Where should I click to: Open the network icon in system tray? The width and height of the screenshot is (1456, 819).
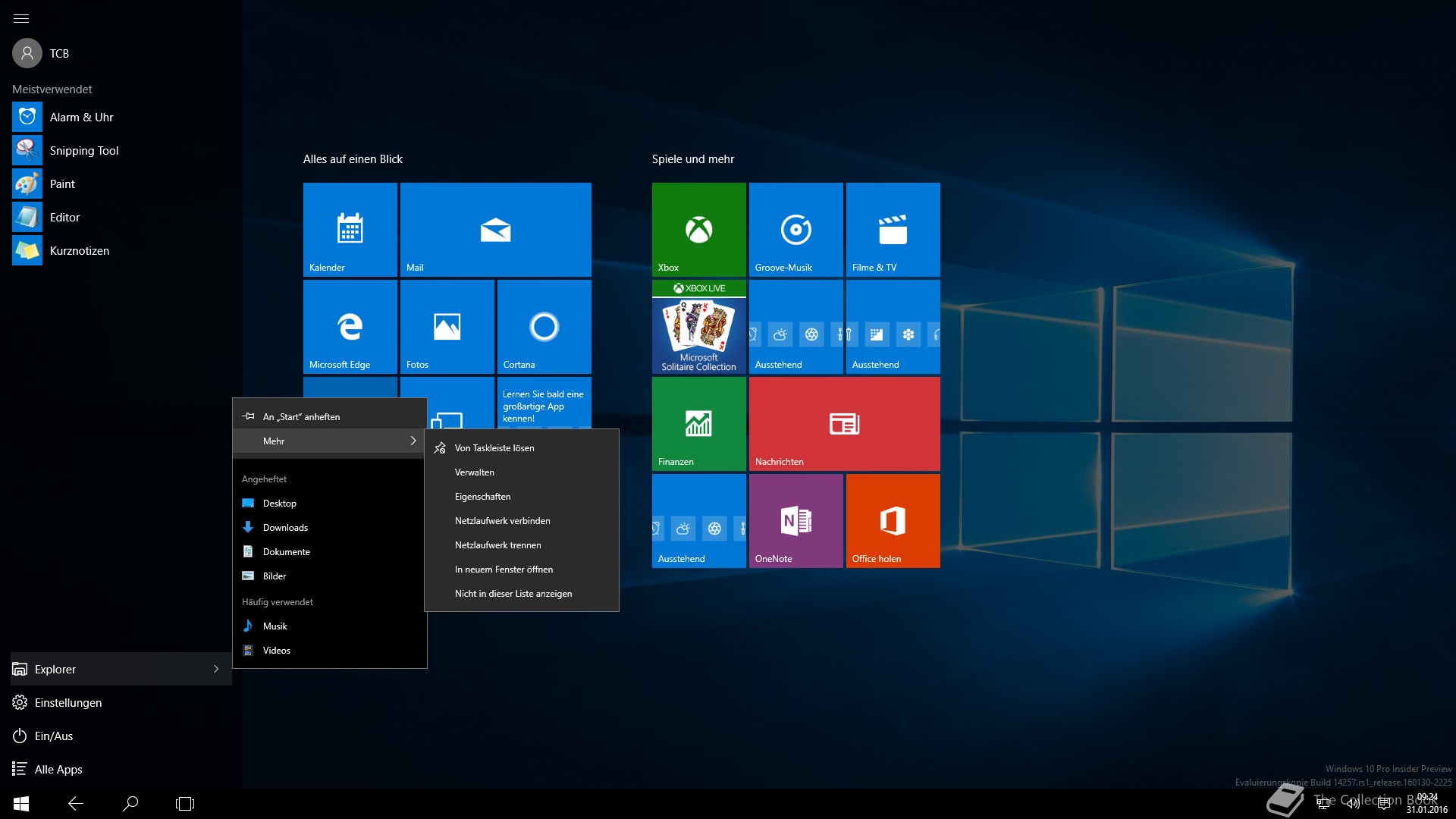pyautogui.click(x=1323, y=804)
